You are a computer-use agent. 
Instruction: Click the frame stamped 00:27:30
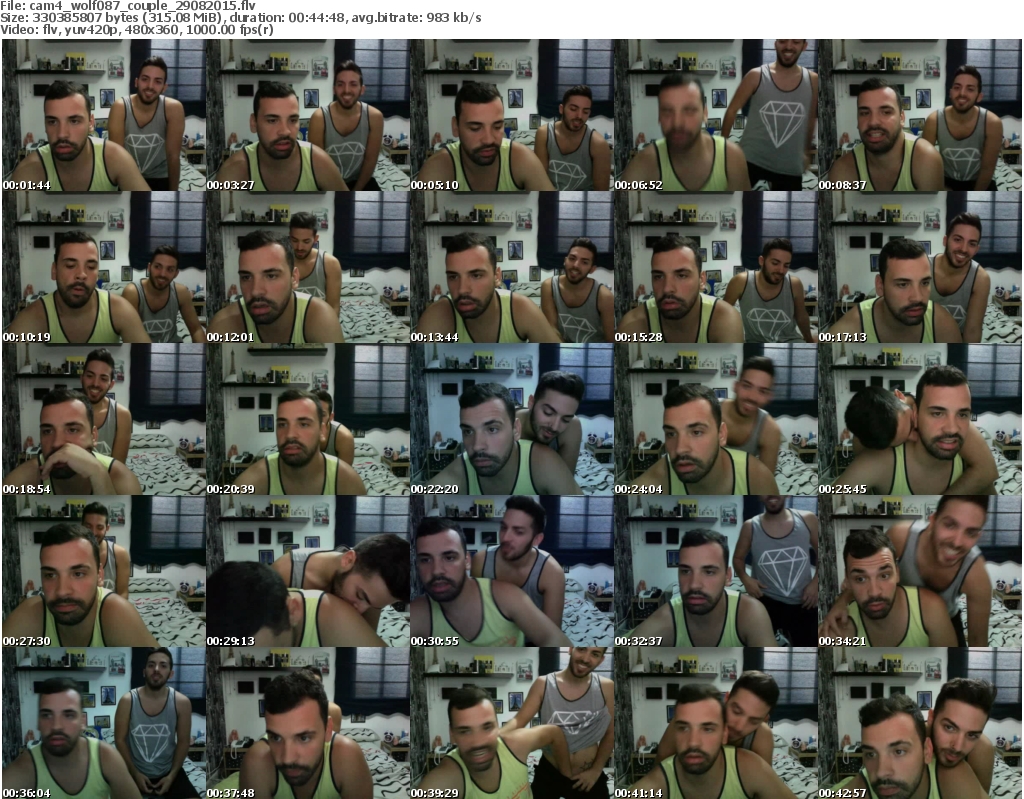104,571
